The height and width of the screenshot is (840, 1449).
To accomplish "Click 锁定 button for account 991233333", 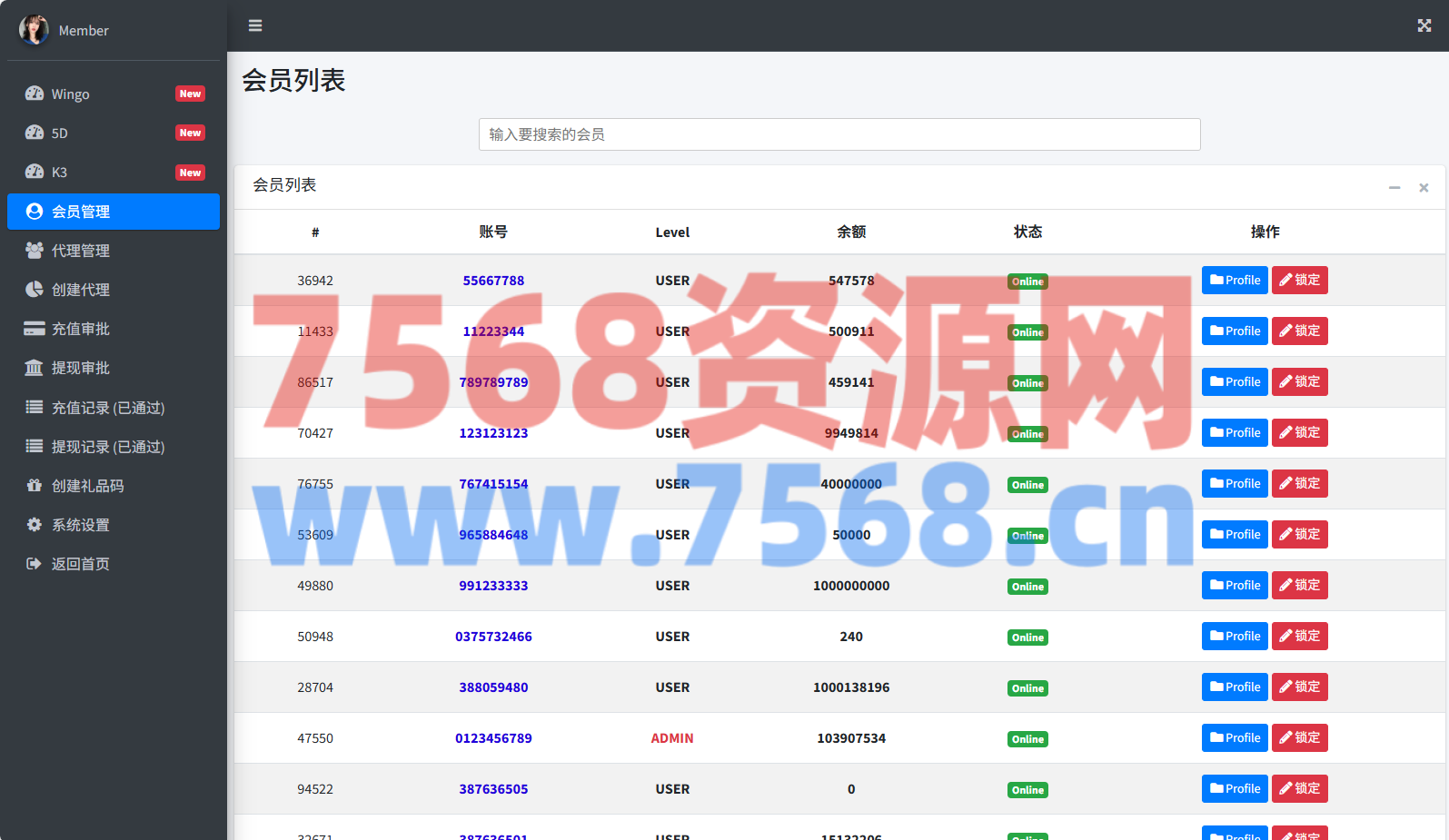I will pos(1299,586).
